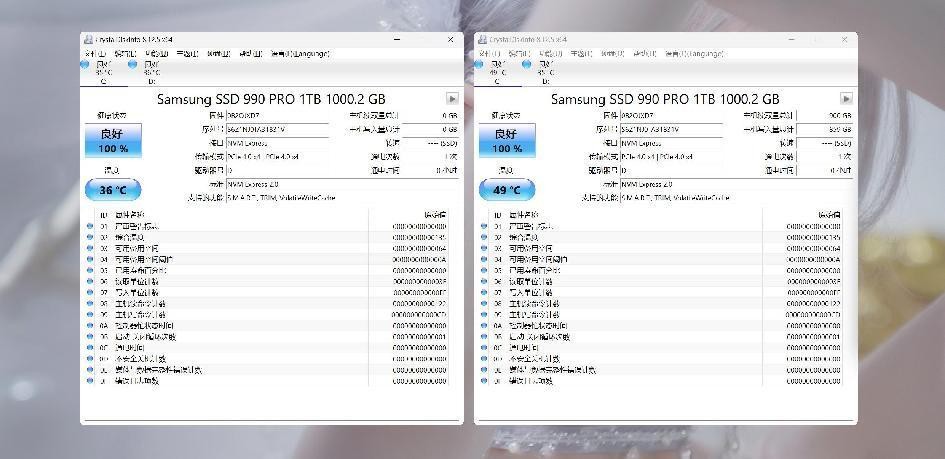Click NVM Express 2.0 standard field, 49 °C window
This screenshot has height=459, width=945.
point(736,184)
